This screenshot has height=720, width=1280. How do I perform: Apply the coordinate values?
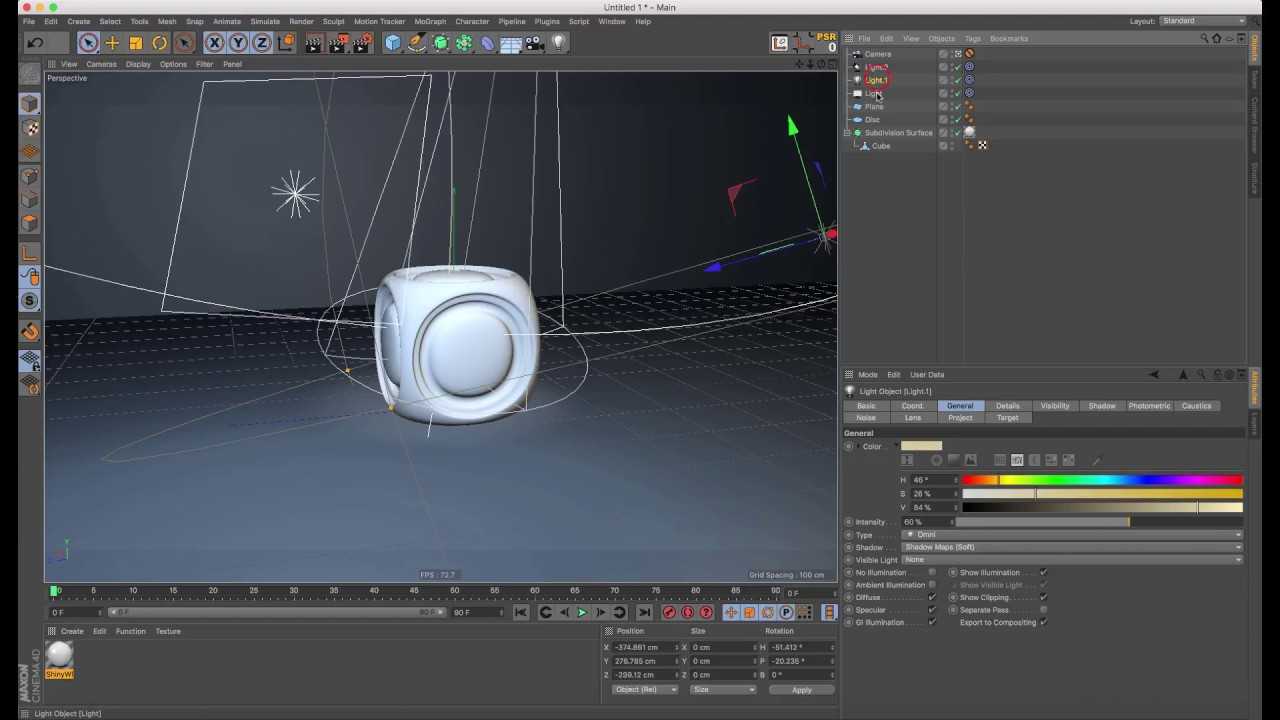(x=801, y=690)
